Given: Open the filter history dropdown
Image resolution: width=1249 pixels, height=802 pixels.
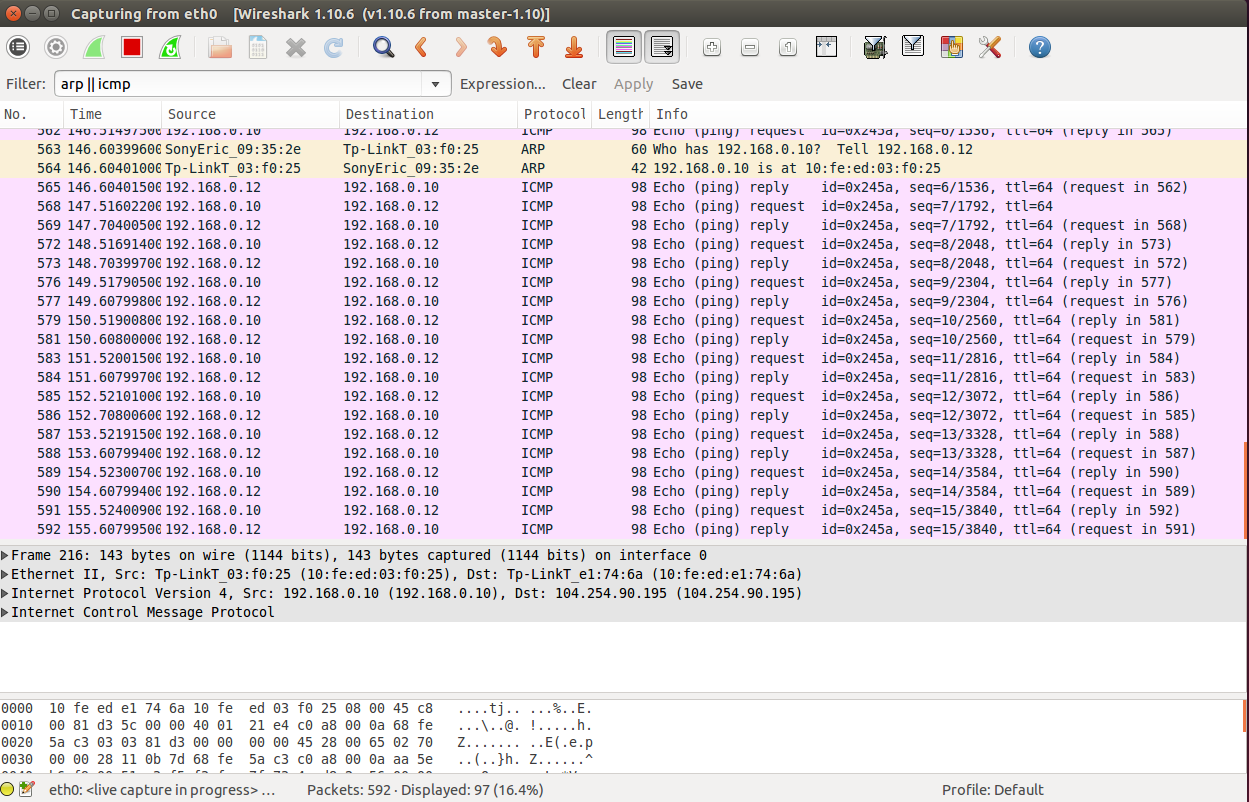Looking at the screenshot, I should pyautogui.click(x=436, y=84).
